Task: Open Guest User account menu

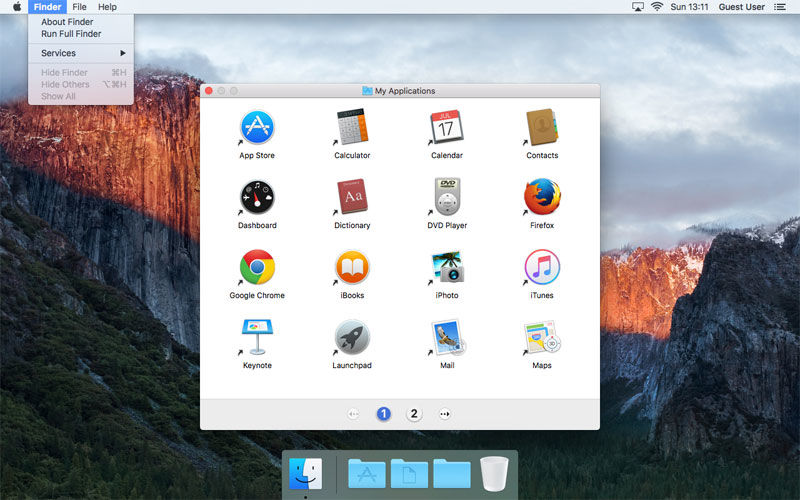Action: (x=741, y=7)
